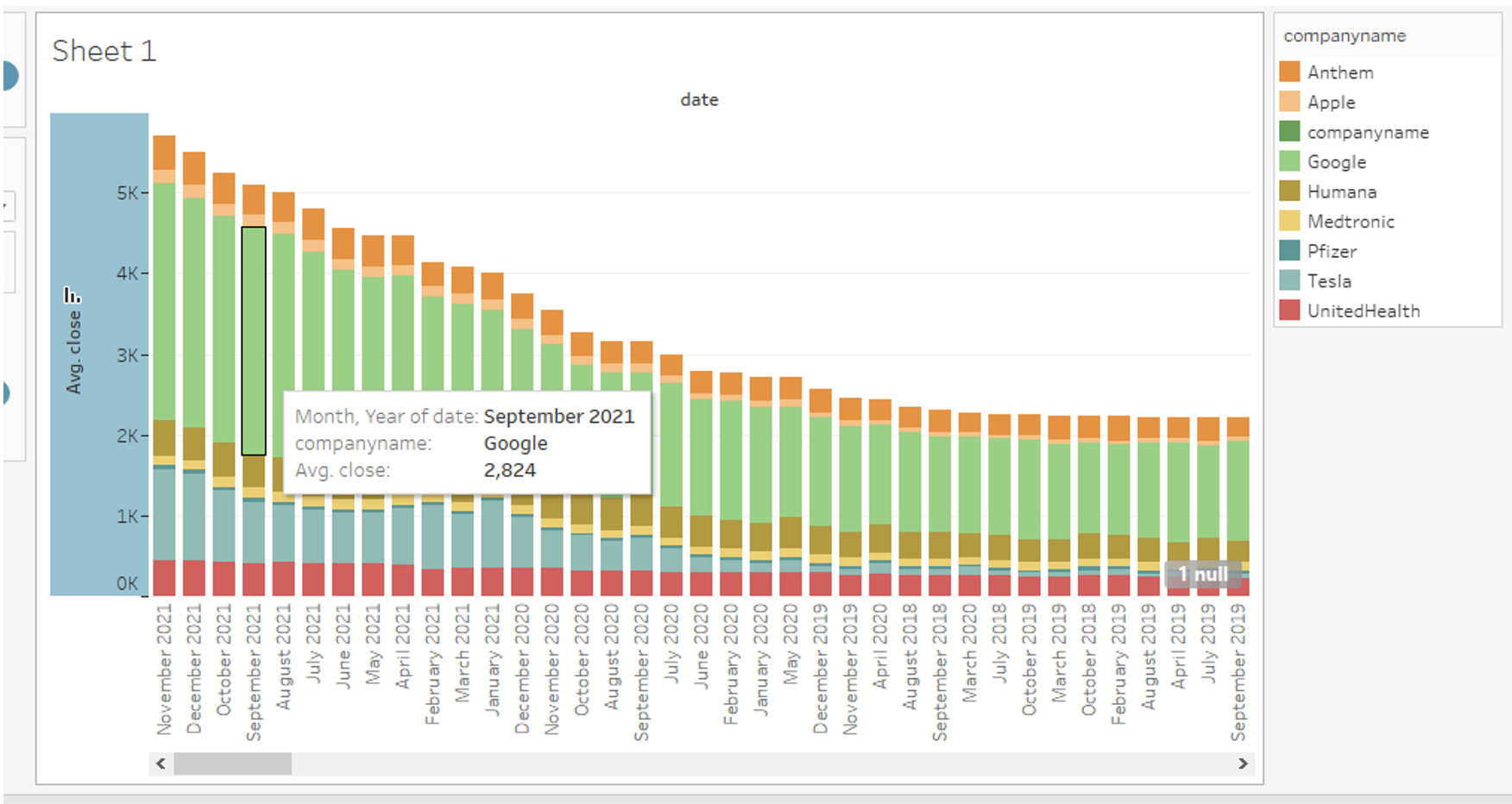Select the Apple color square in the legend
The width and height of the screenshot is (1512, 804).
(x=1289, y=102)
